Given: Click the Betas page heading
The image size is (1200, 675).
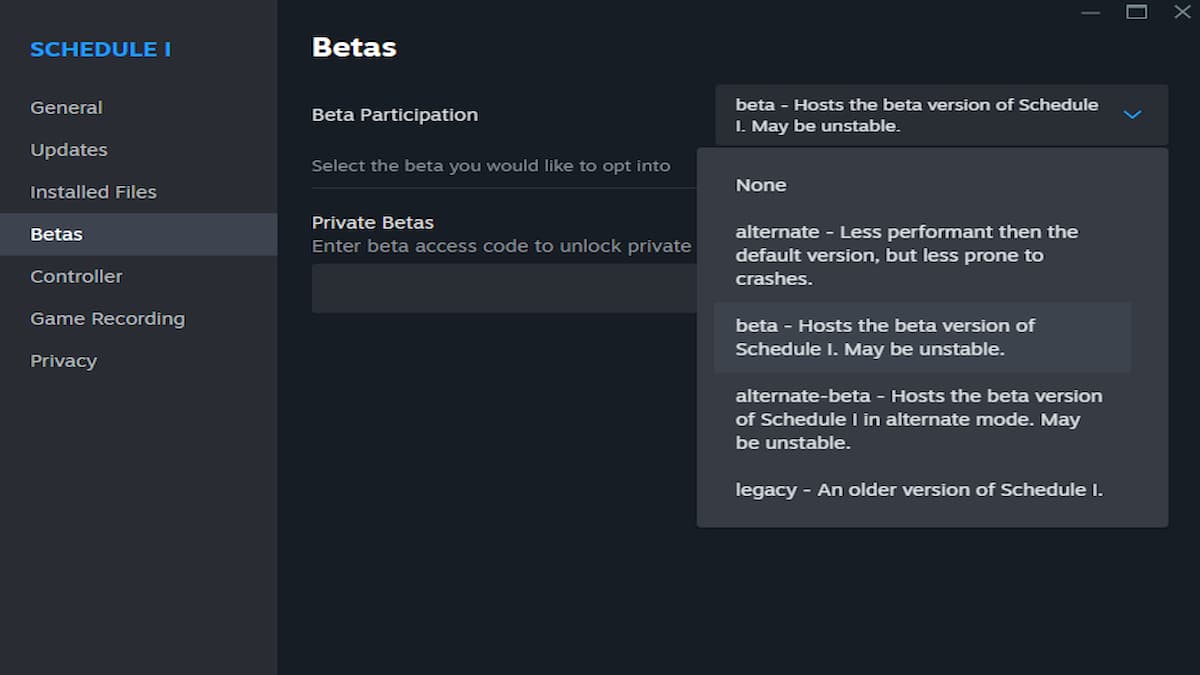Looking at the screenshot, I should click(354, 47).
